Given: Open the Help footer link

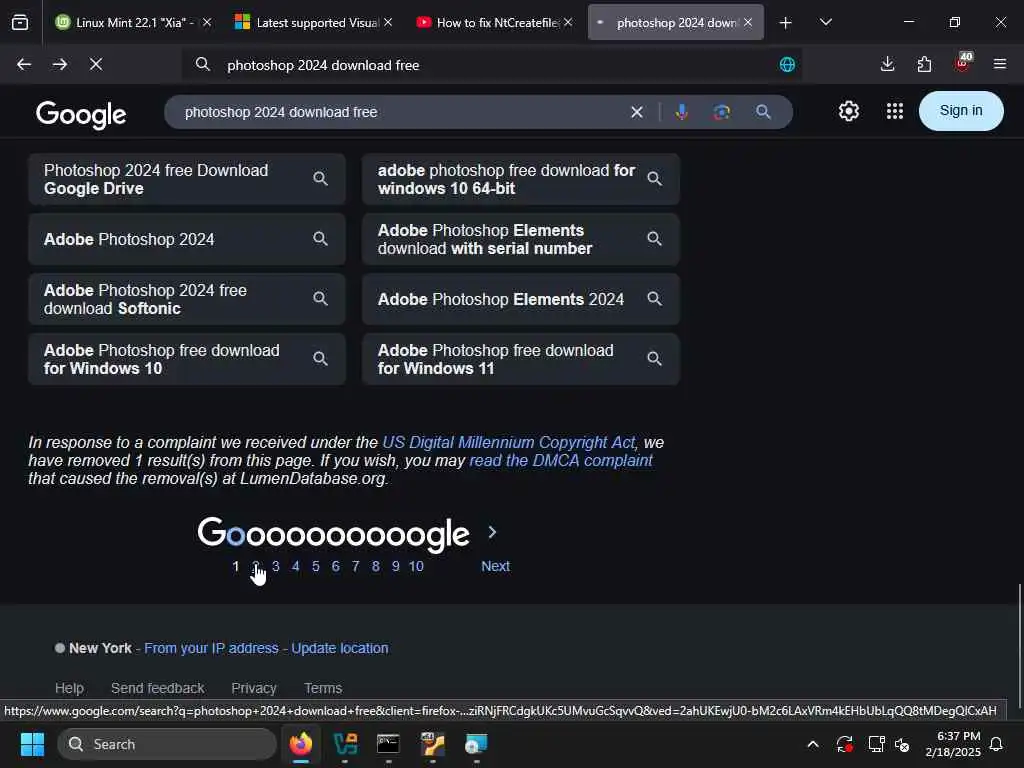Looking at the screenshot, I should click(x=69, y=688).
